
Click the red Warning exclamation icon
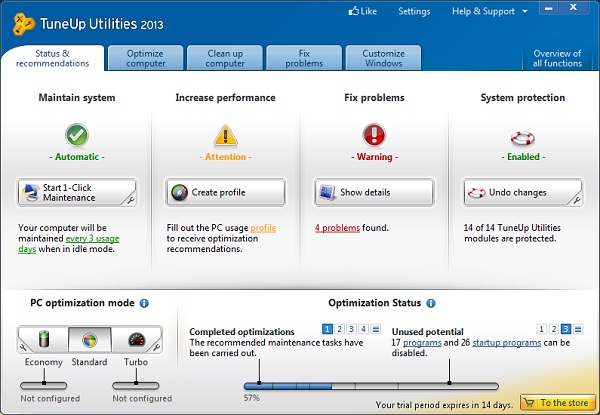374,135
